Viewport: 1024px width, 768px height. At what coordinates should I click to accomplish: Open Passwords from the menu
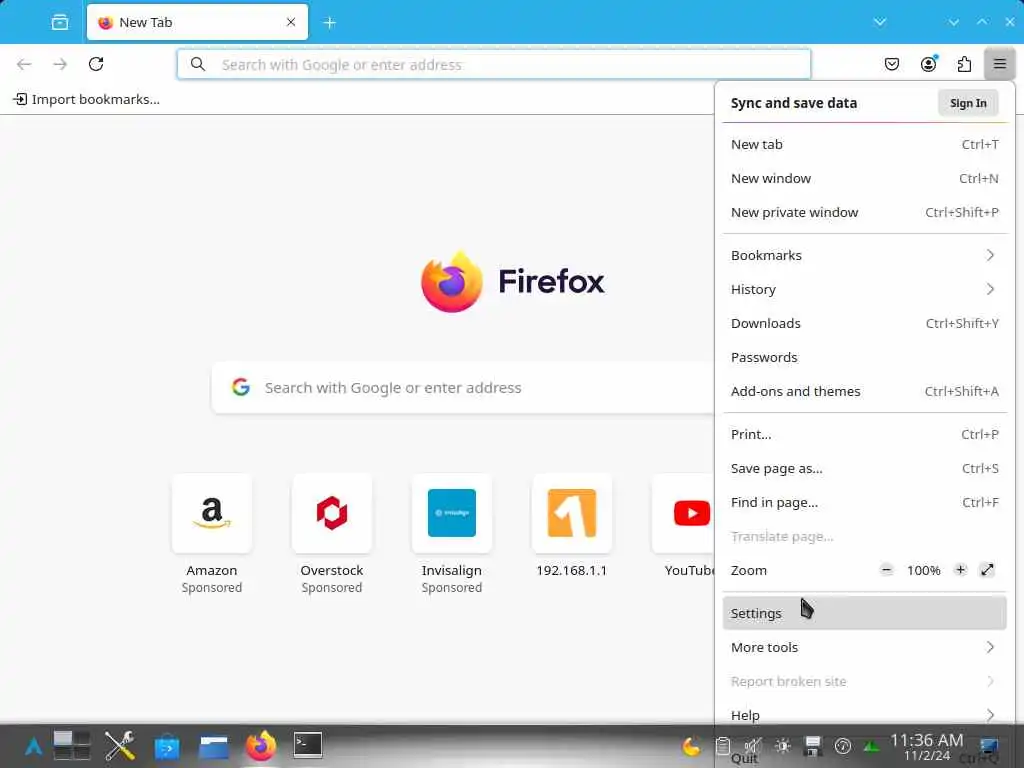865,357
